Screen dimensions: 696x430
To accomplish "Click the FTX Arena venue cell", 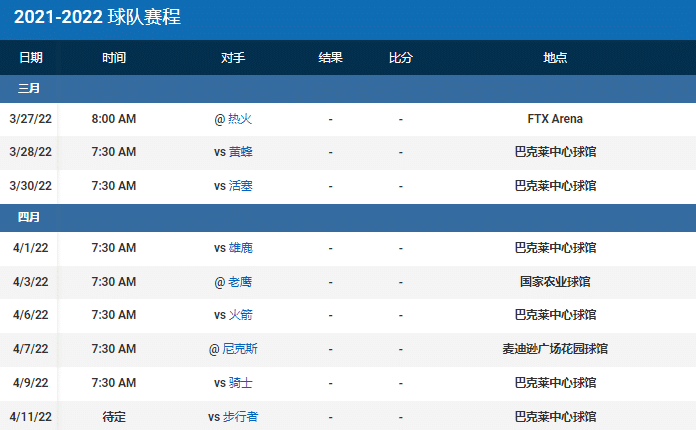I will click(x=555, y=119).
